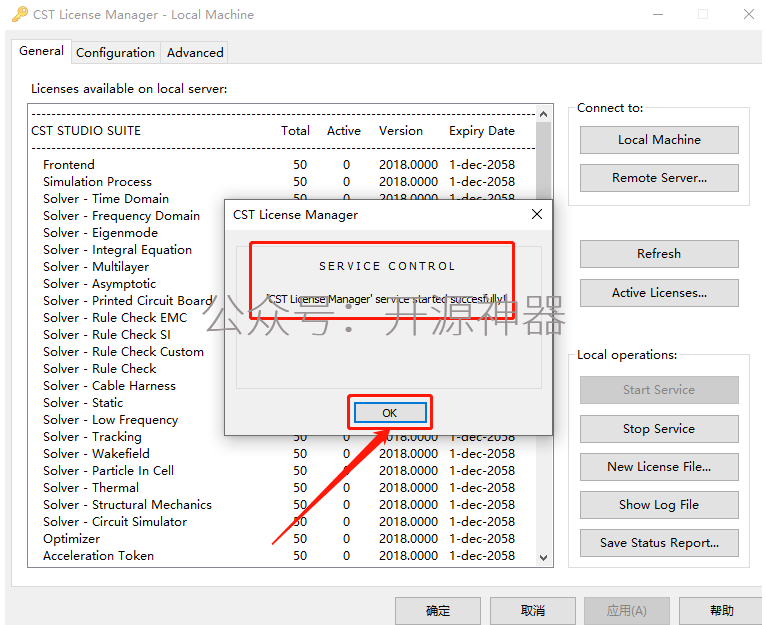Save the status report
The image size is (766, 625).
[659, 543]
